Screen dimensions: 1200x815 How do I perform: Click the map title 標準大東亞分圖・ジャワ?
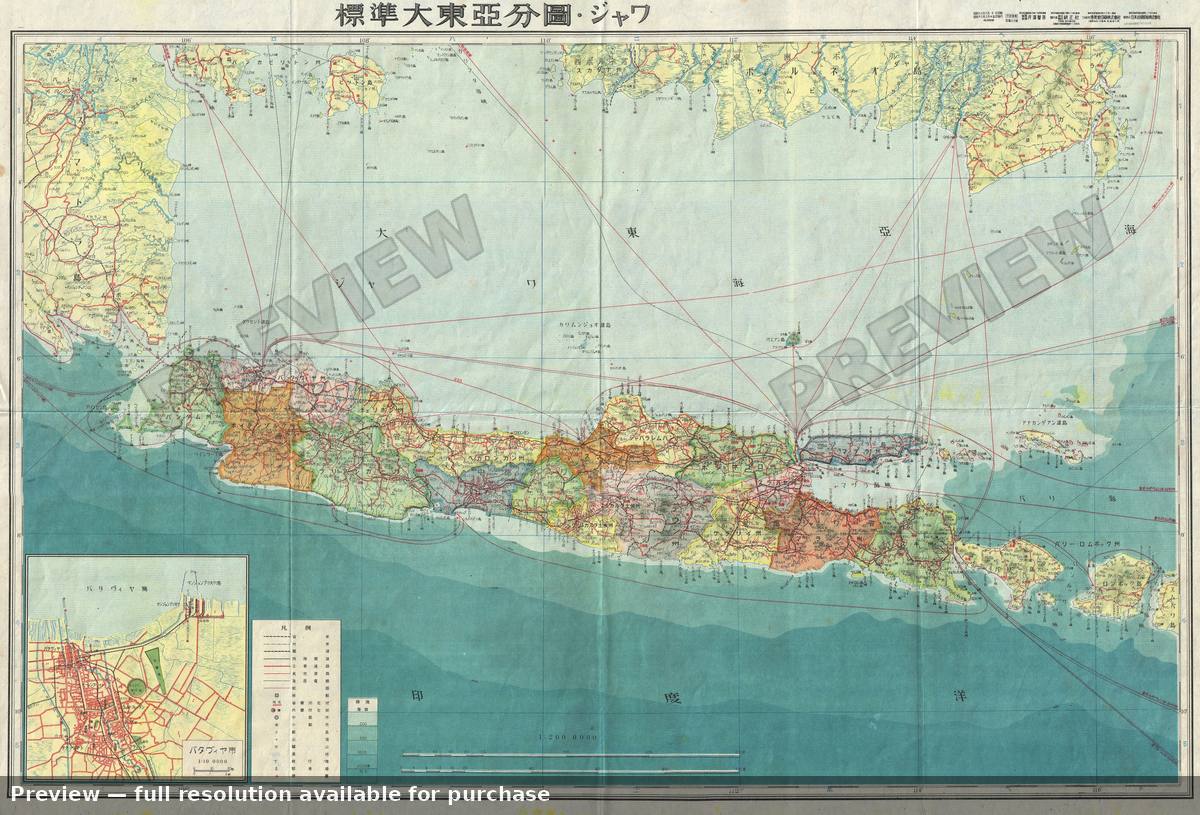pyautogui.click(x=493, y=15)
